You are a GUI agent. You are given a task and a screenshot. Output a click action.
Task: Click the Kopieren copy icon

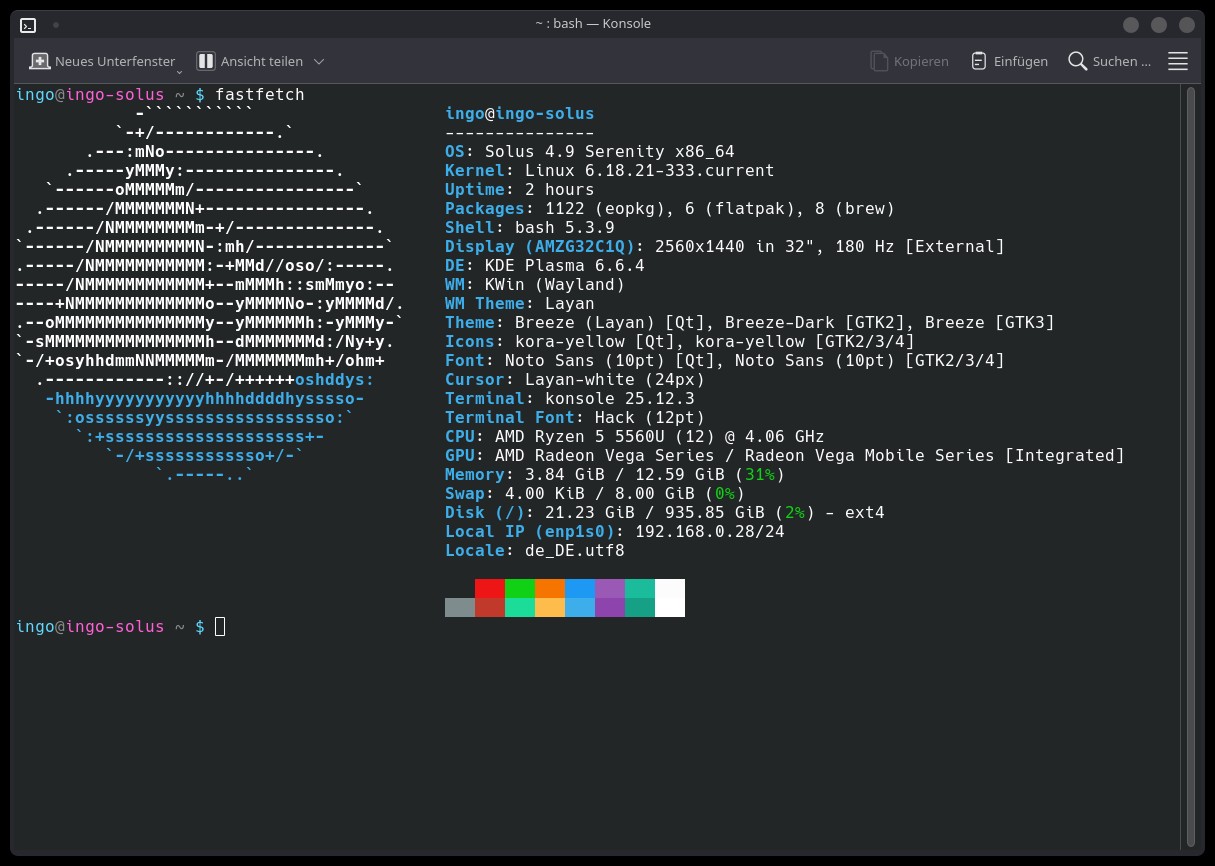879,61
